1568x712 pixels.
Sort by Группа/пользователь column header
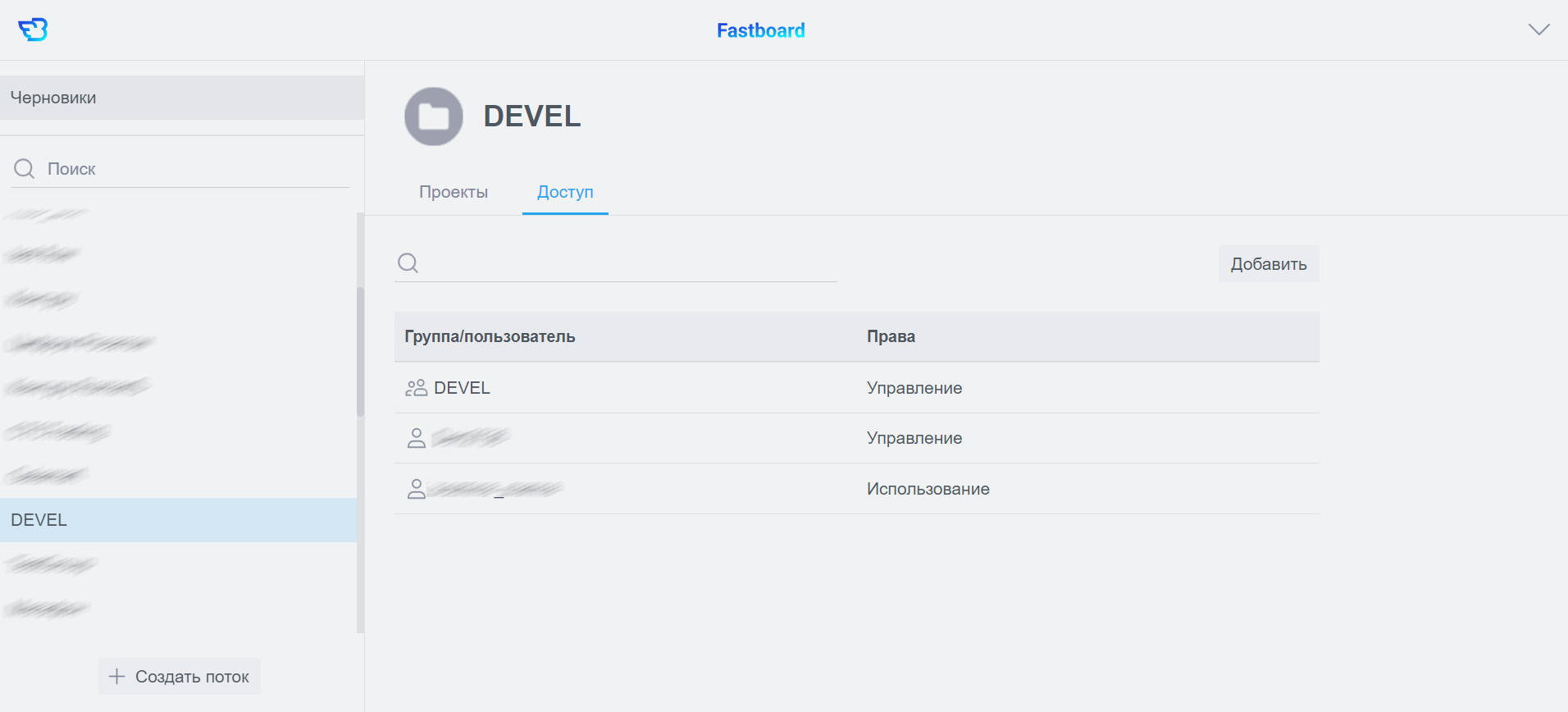coord(490,336)
